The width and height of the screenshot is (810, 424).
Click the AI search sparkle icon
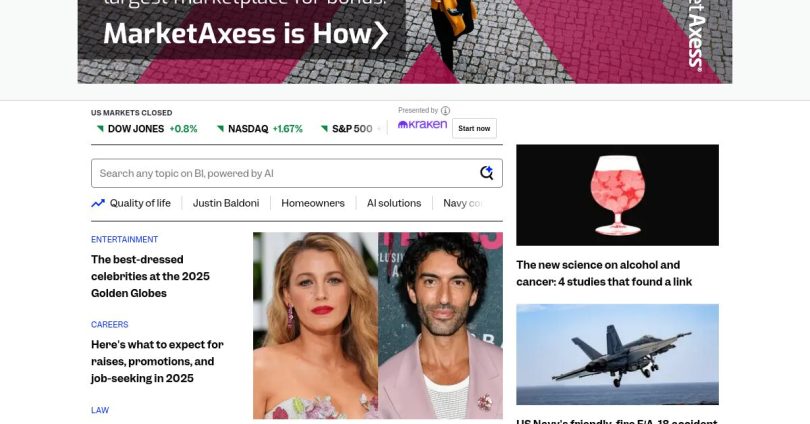[x=486, y=173]
